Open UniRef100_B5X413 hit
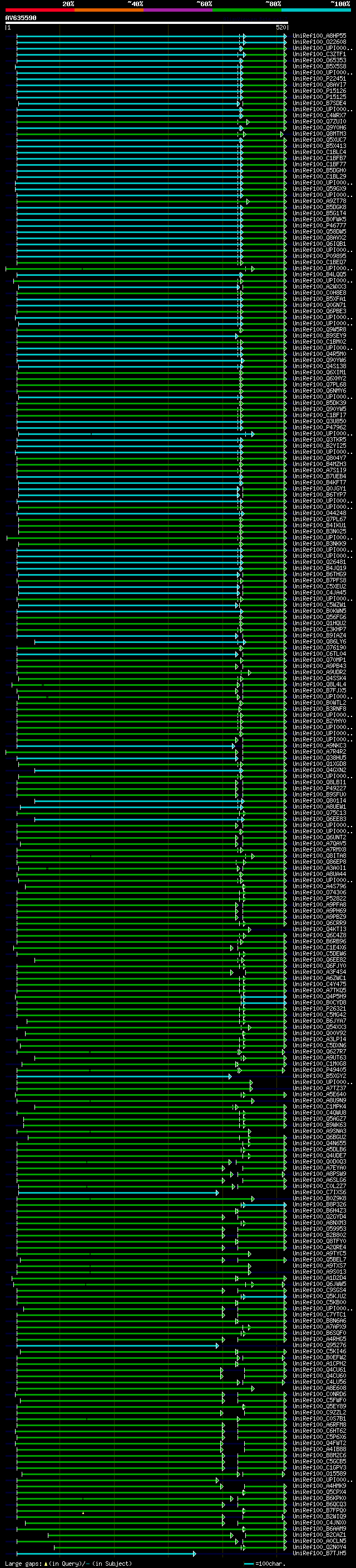The height and width of the screenshot is (1568, 356). (319, 146)
